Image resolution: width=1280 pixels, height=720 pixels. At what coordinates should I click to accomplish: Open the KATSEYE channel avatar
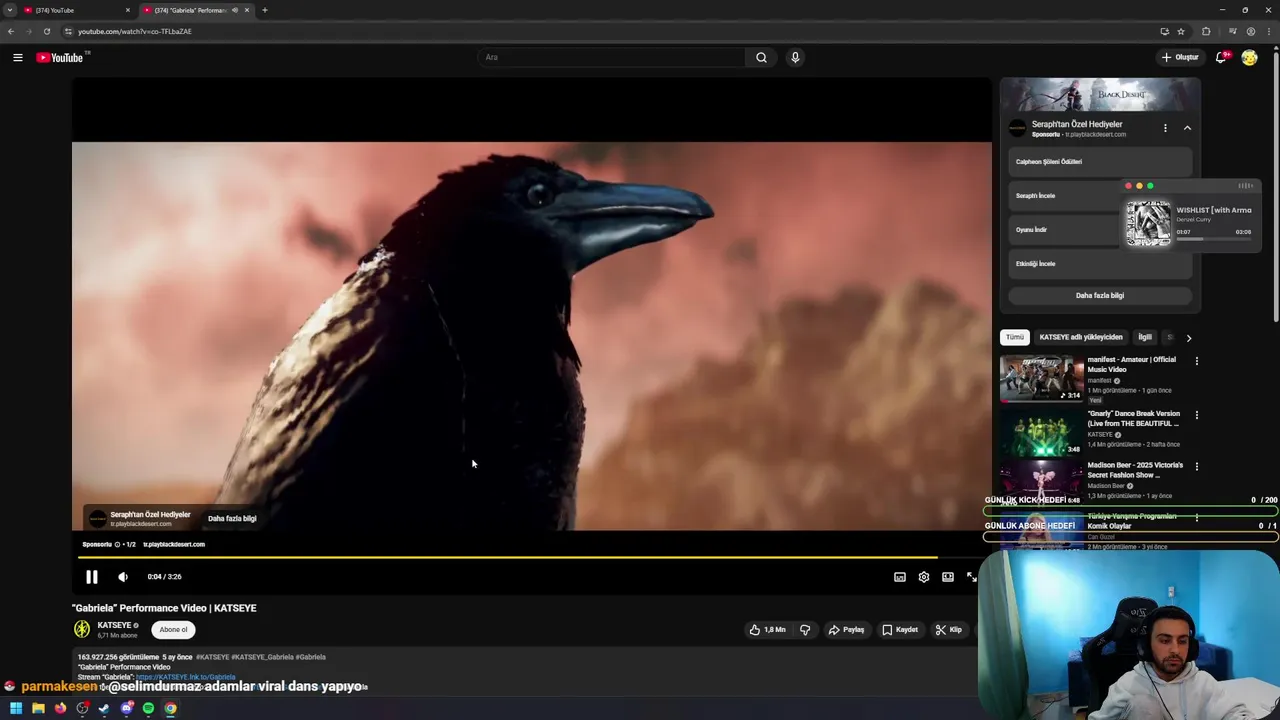tap(82, 629)
